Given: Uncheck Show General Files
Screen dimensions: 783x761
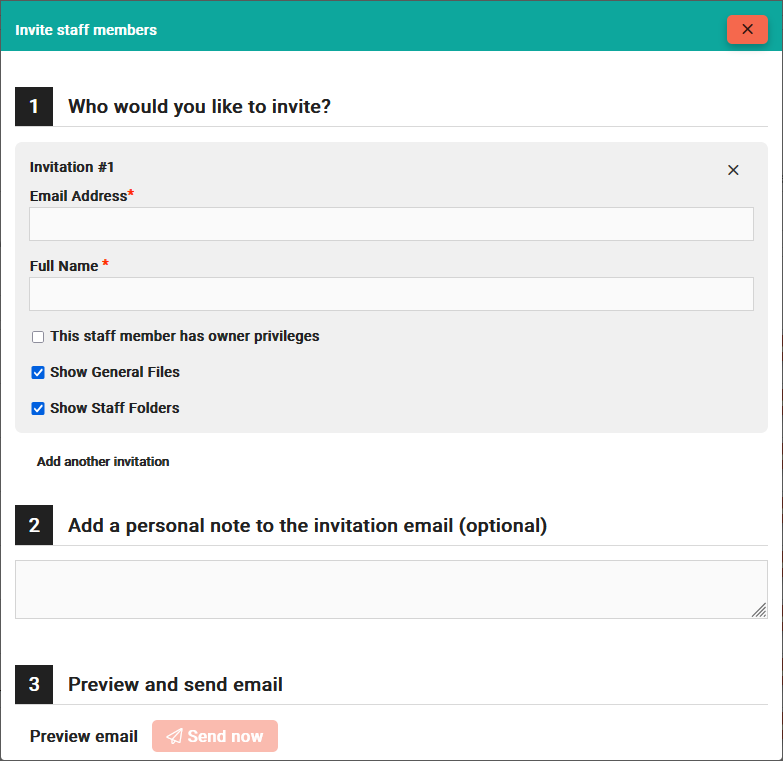Looking at the screenshot, I should tap(38, 373).
